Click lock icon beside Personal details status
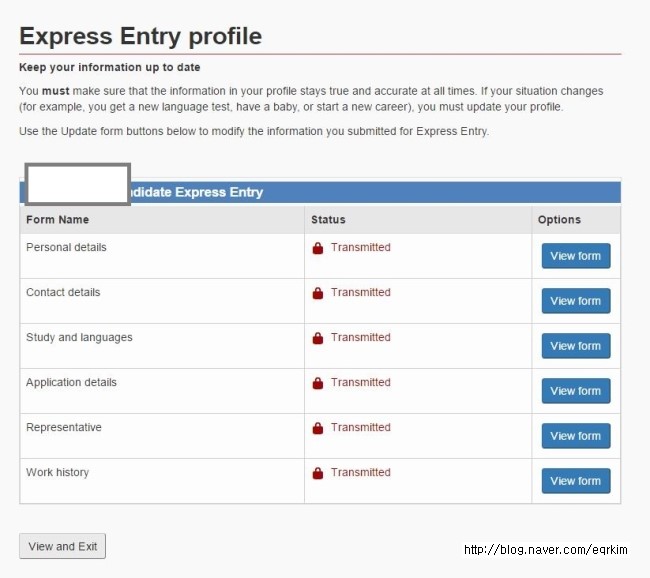650x578 pixels. point(318,248)
